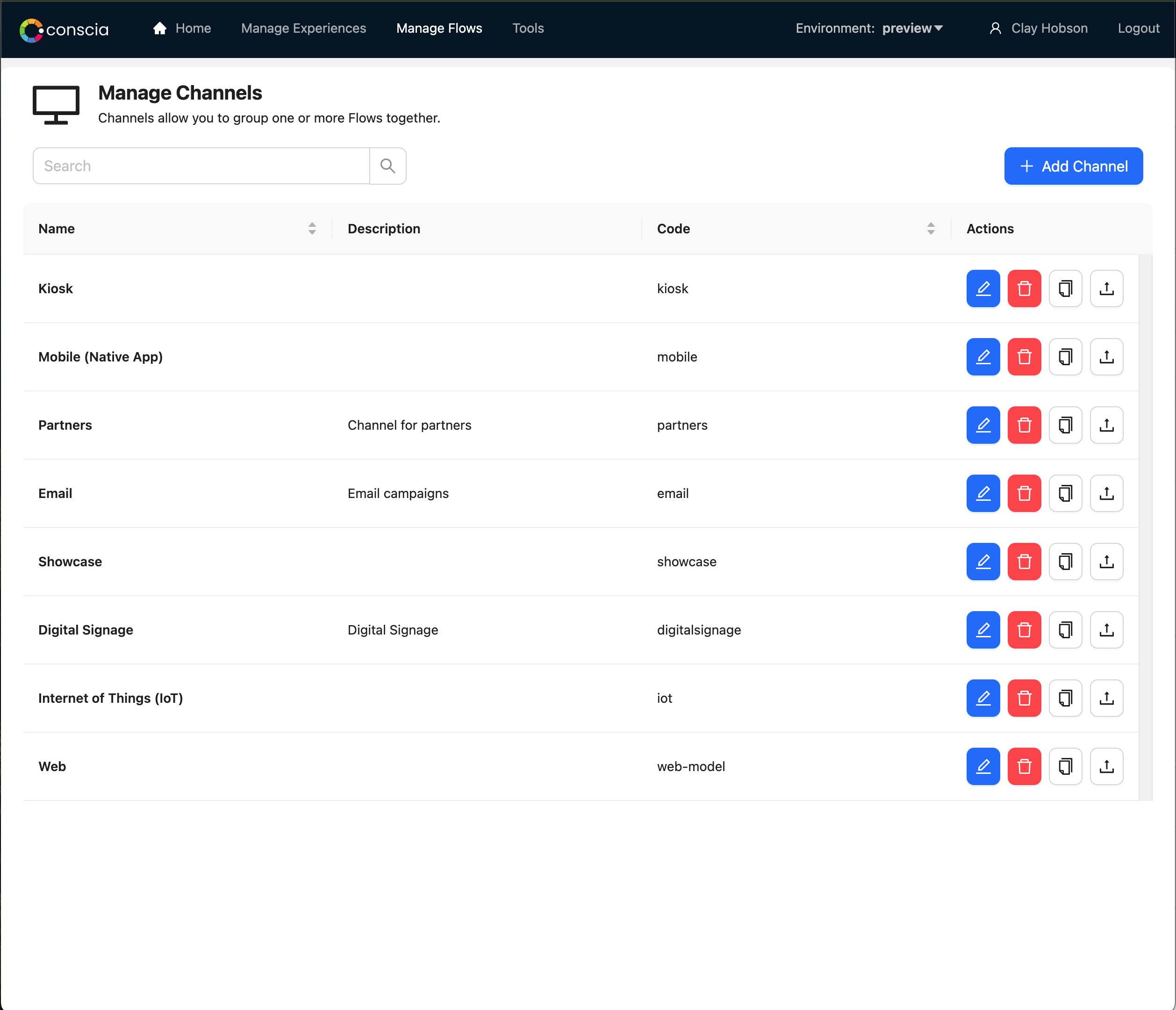Click the edit icon for Kiosk channel
Viewport: 1176px width, 1010px height.
(x=984, y=288)
